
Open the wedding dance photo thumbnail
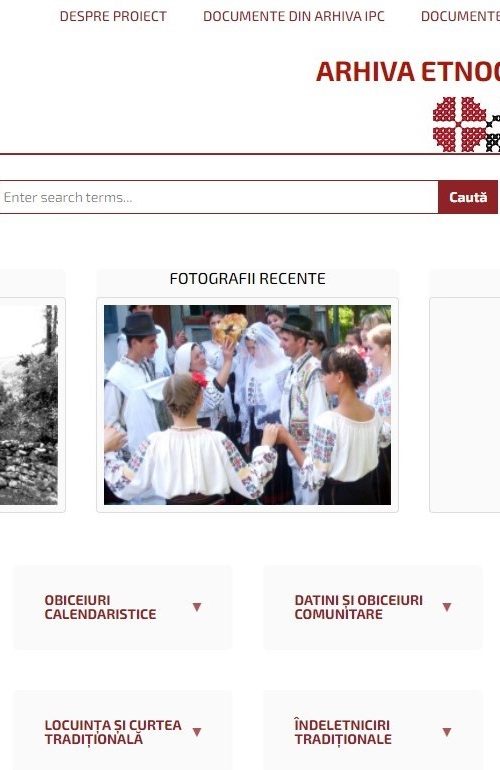pos(248,405)
